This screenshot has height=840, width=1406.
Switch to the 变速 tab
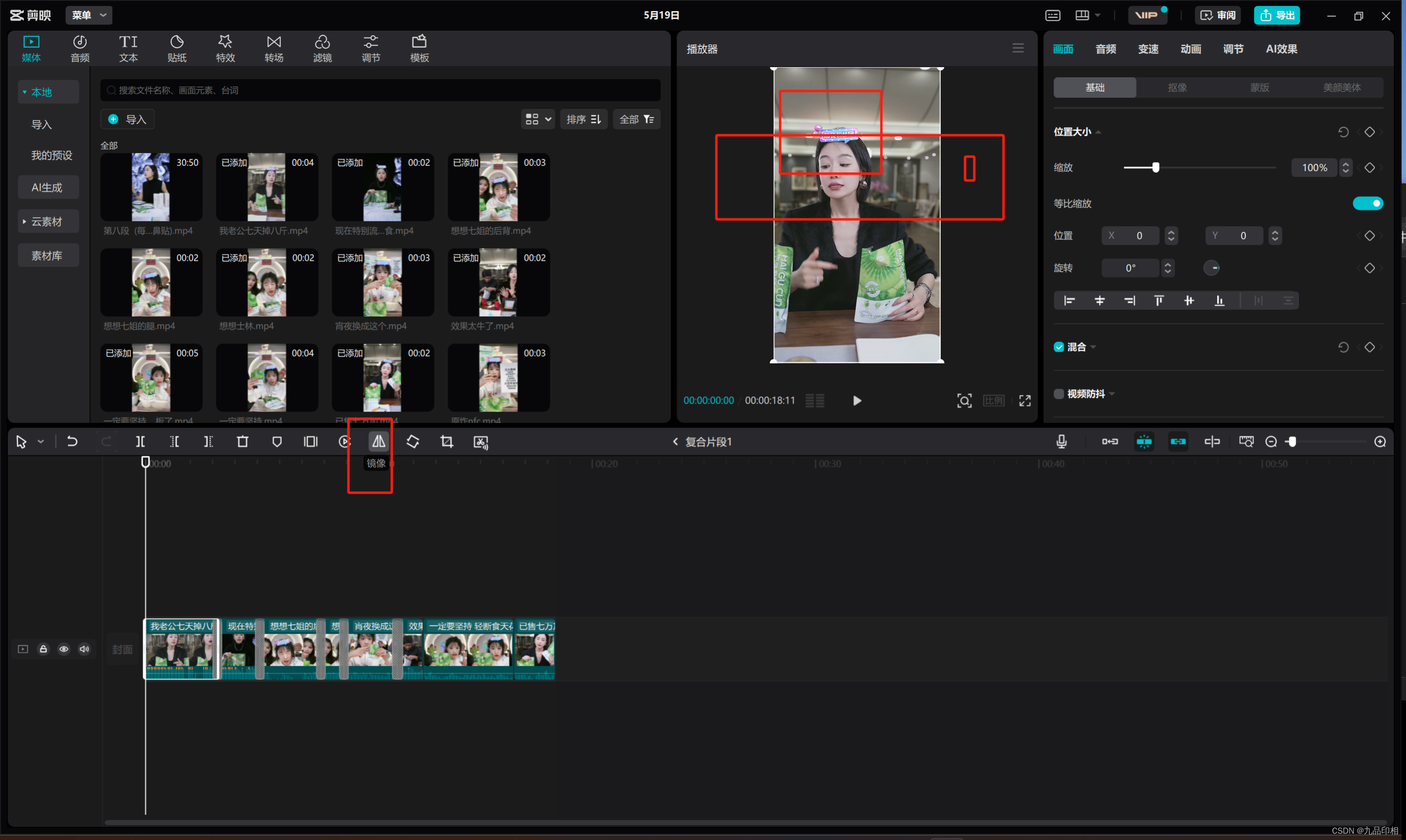(1148, 49)
